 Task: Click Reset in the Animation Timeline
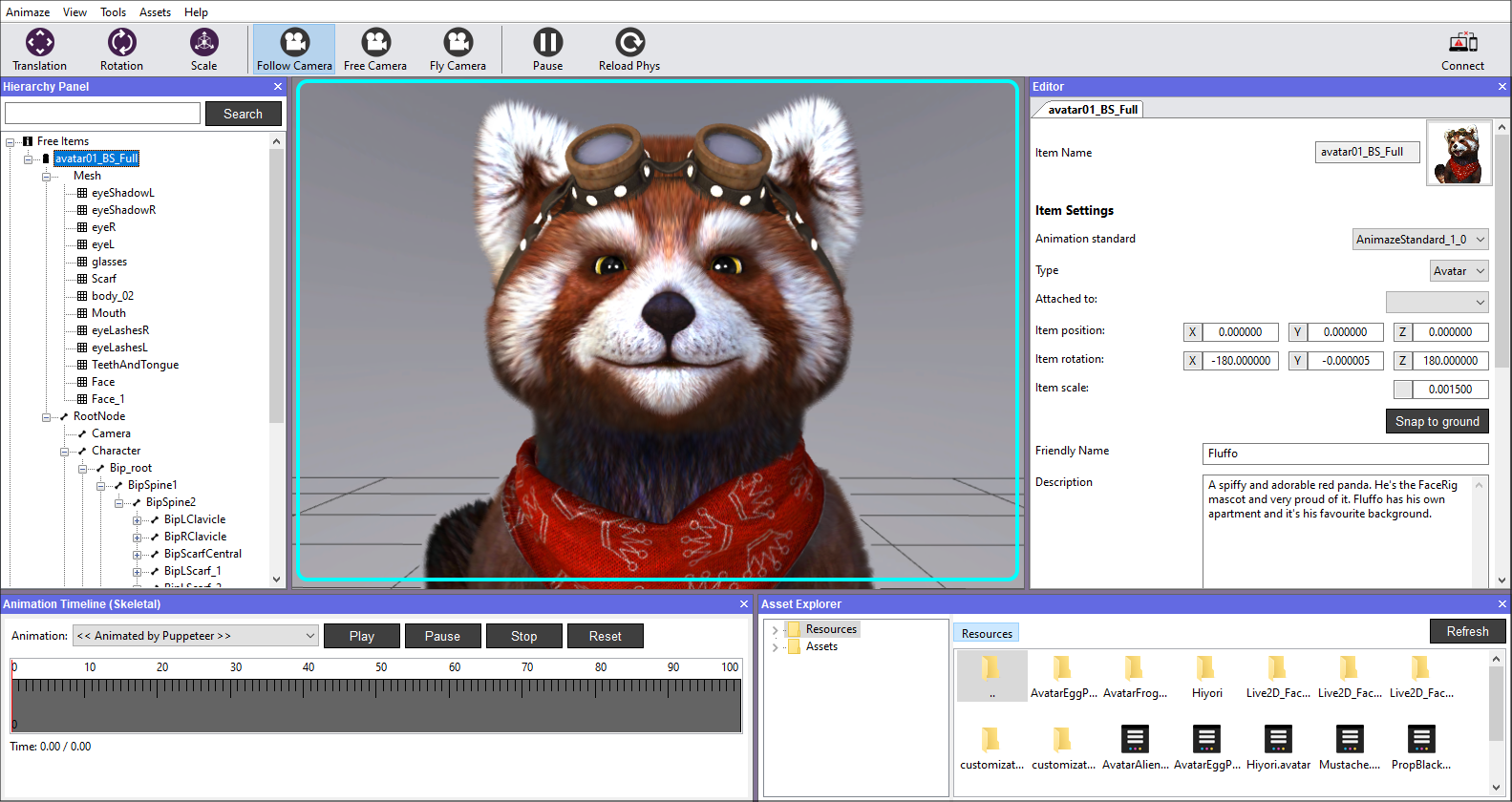[606, 636]
